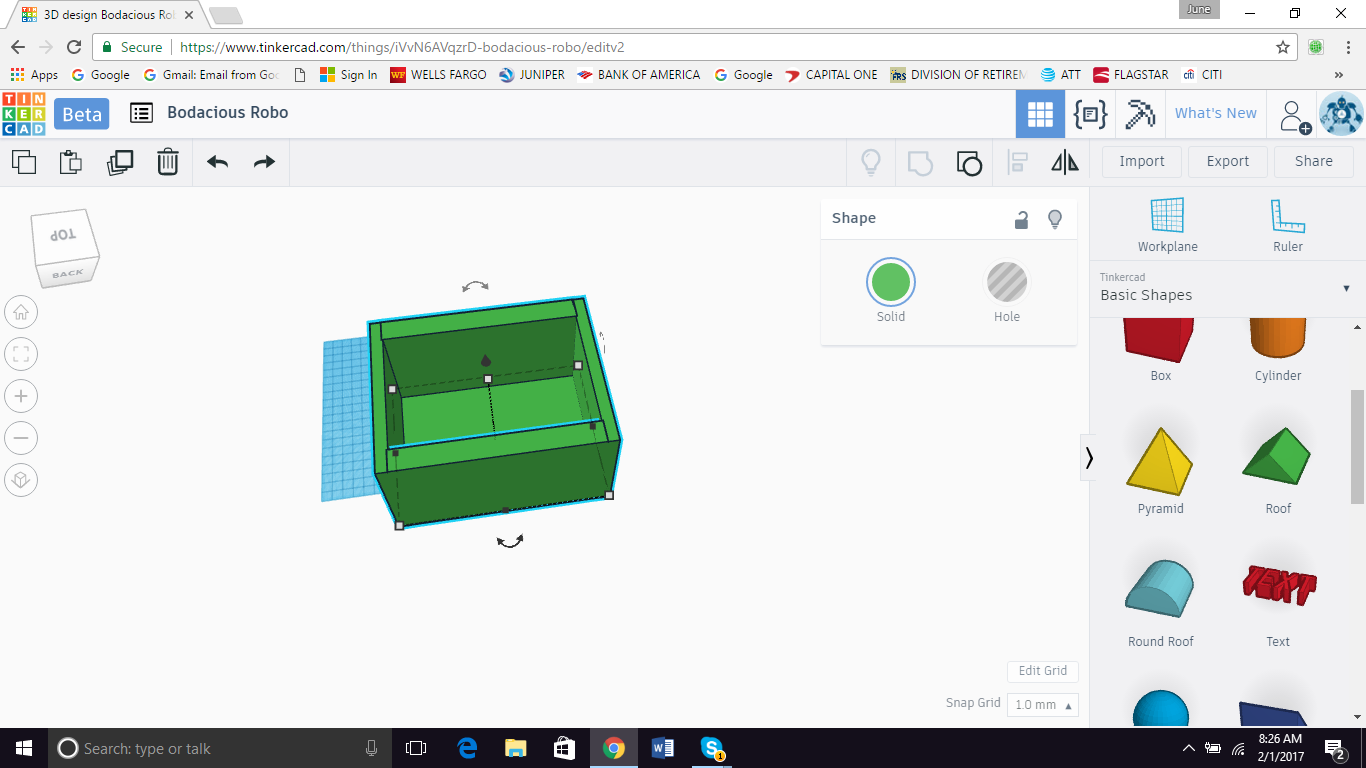Ungroup the selected shape
The width and height of the screenshot is (1366, 768).
tap(969, 162)
